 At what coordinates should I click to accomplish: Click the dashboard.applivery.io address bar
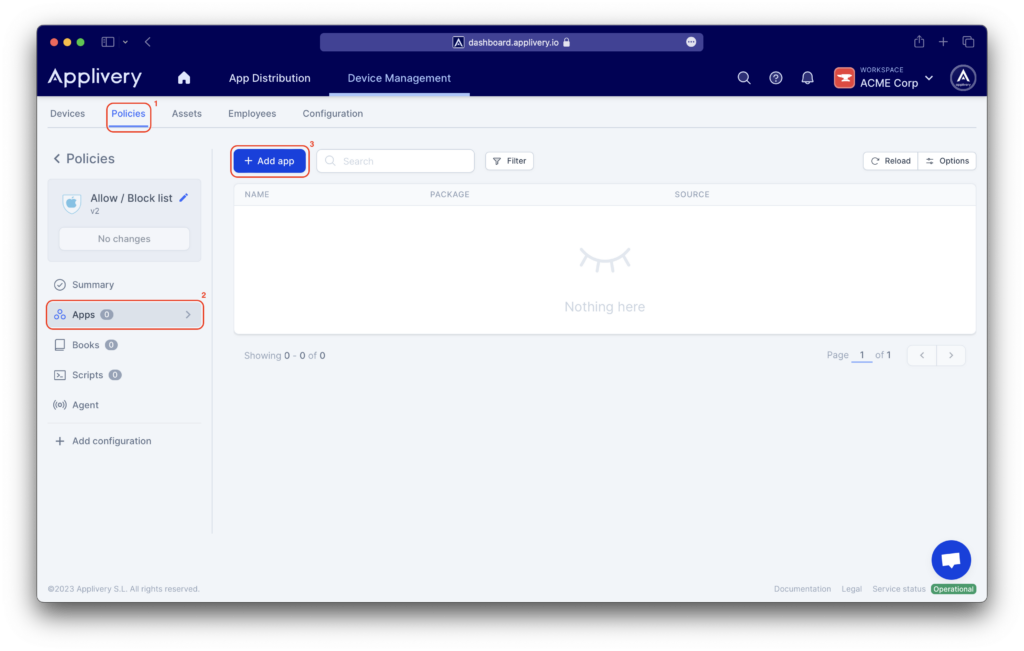click(x=511, y=42)
